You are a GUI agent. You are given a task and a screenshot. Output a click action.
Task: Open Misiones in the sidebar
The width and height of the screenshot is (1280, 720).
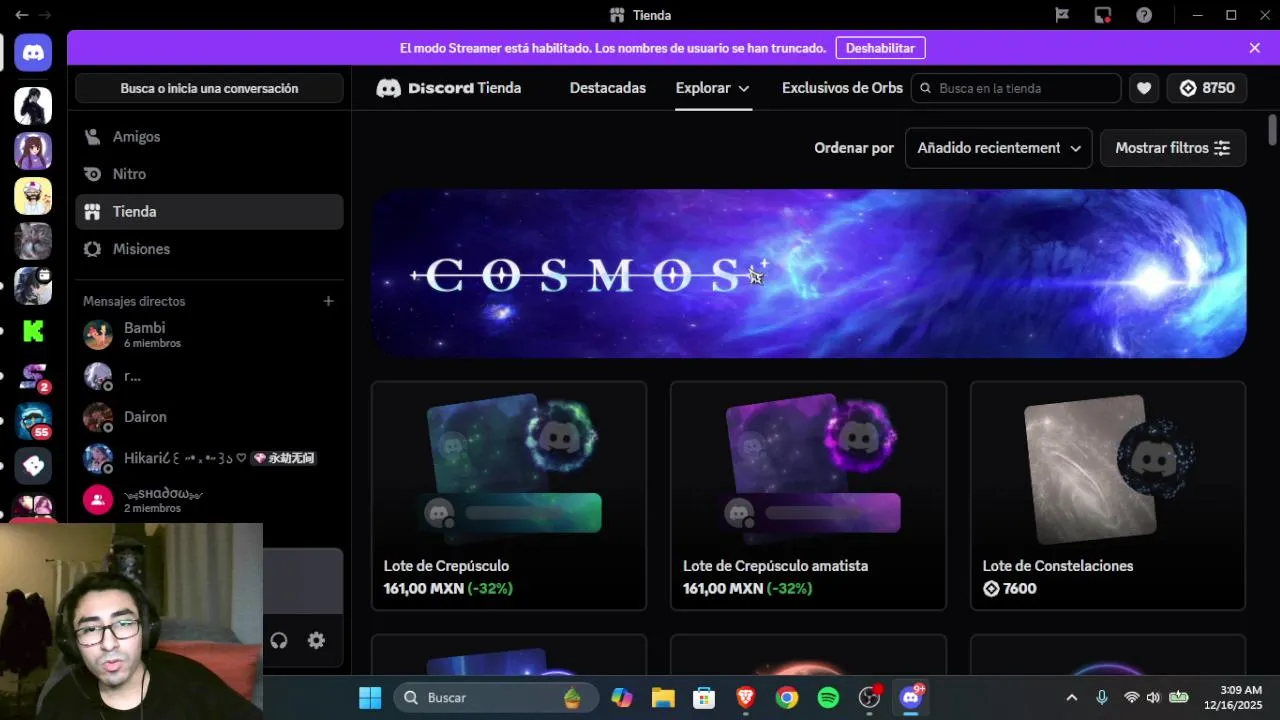[209, 249]
